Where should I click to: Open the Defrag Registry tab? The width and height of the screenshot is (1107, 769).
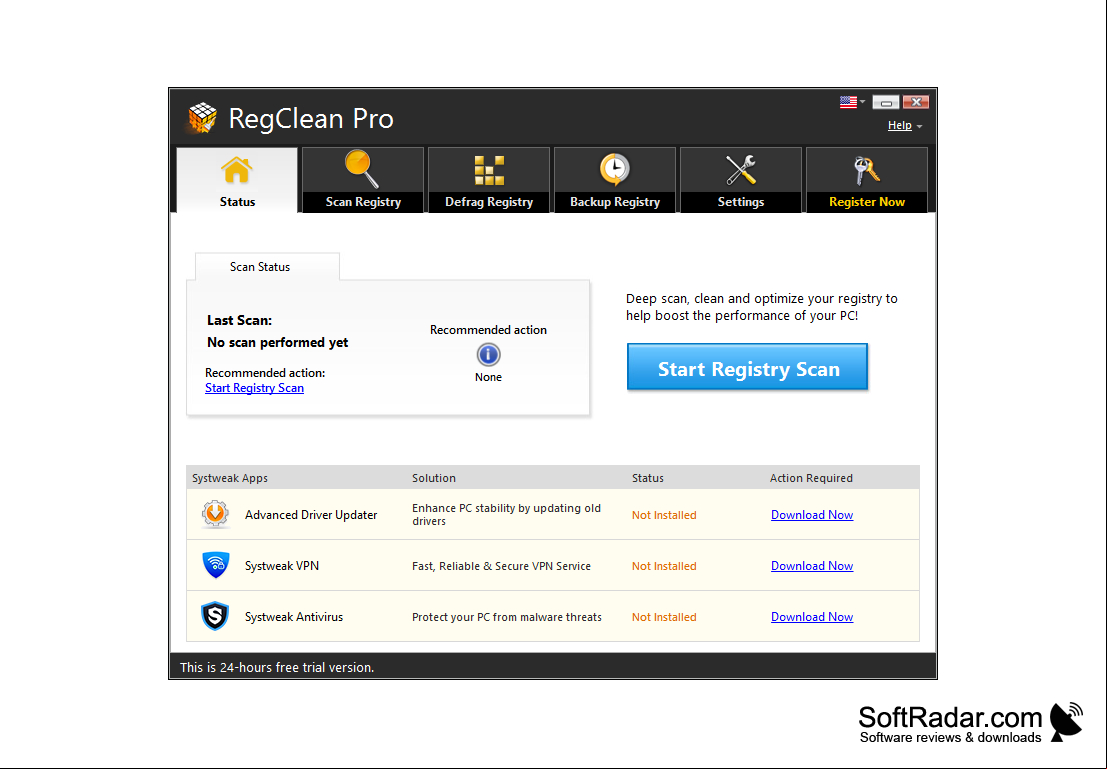pos(489,179)
